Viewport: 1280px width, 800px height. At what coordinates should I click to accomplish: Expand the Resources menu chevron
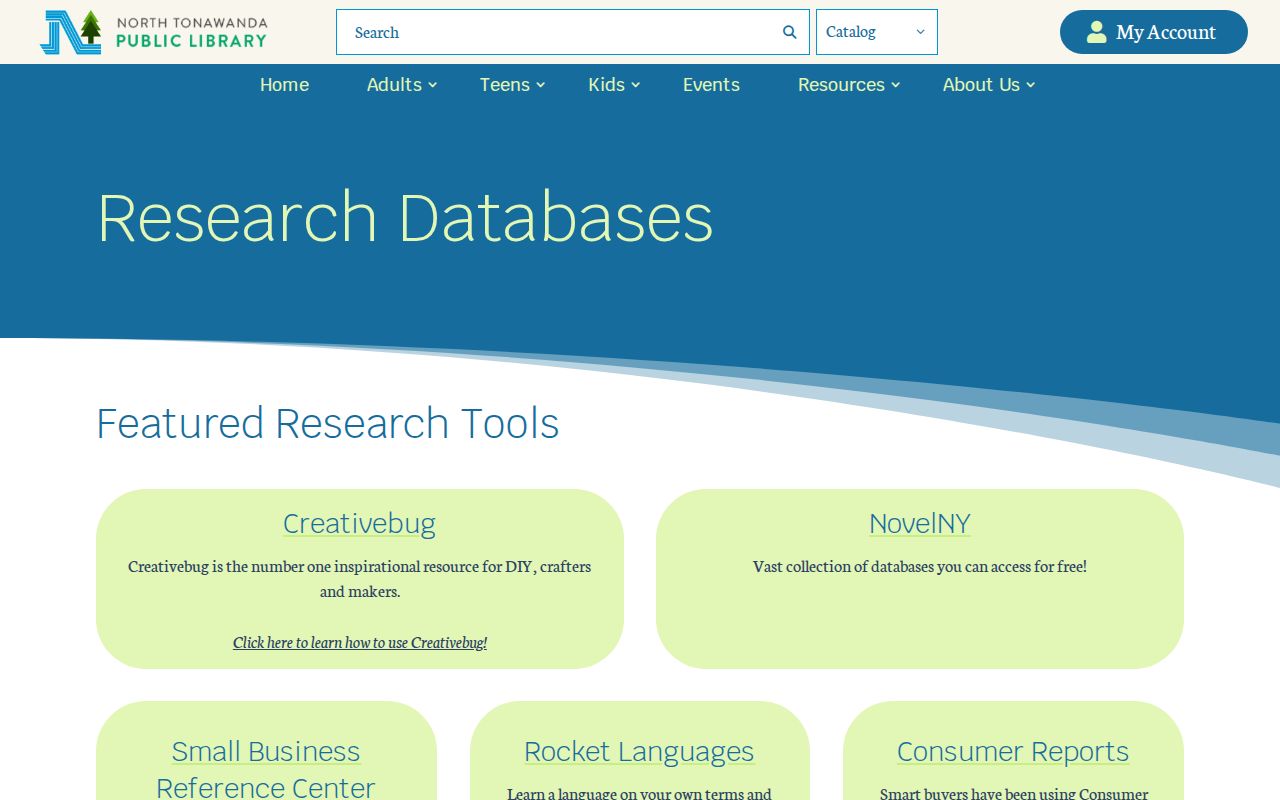[896, 85]
